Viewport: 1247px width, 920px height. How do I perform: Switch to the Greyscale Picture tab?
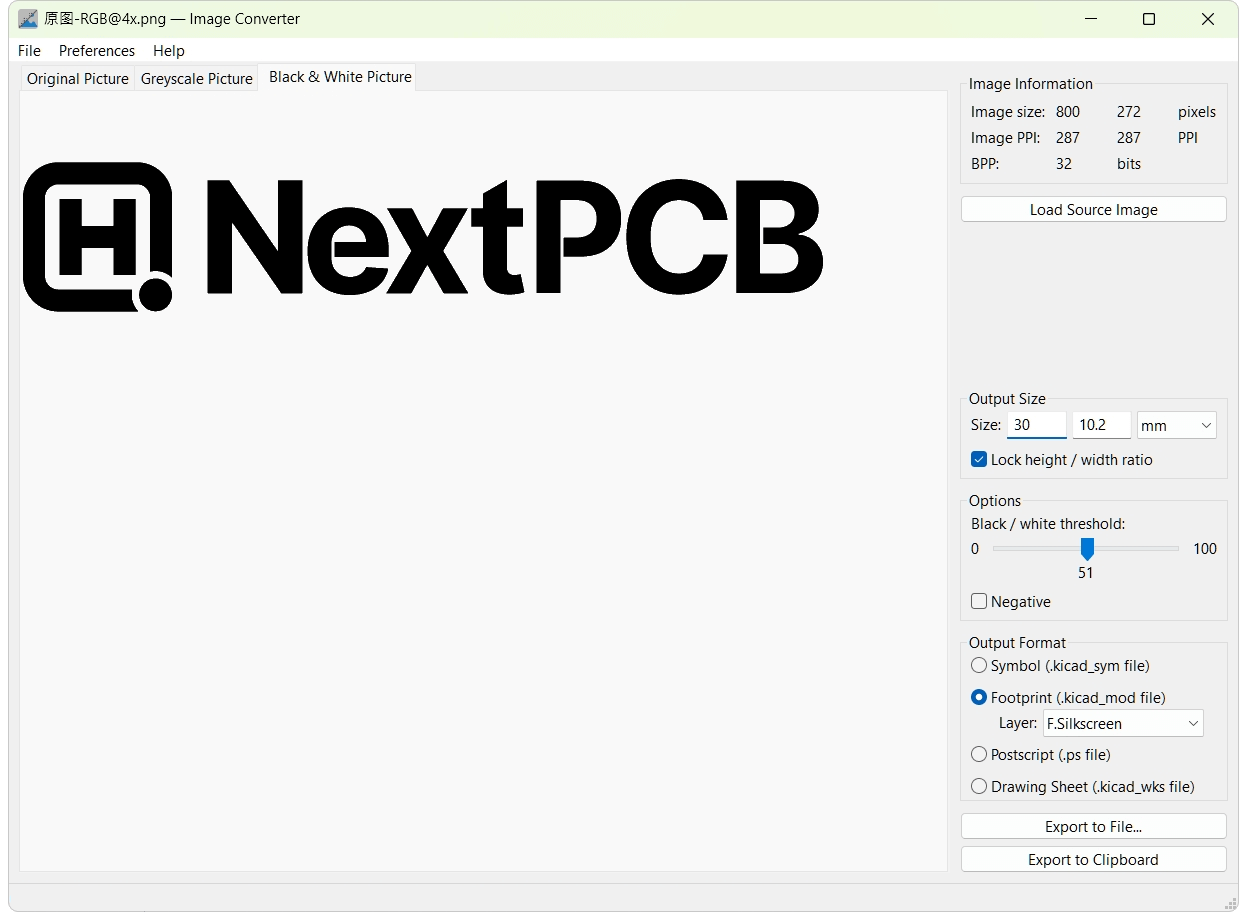click(196, 79)
